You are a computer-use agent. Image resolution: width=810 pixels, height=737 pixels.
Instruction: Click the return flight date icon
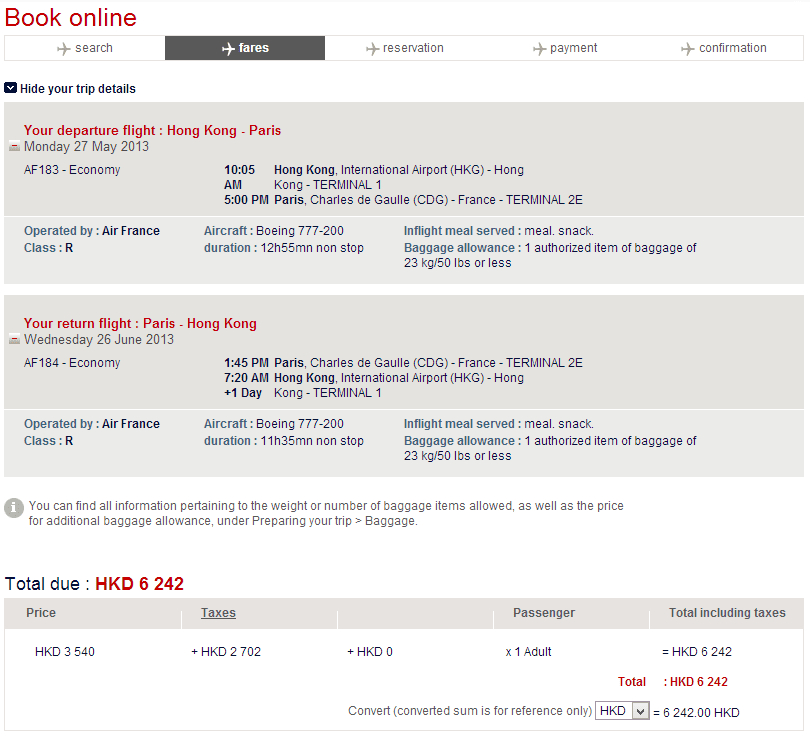click(x=14, y=340)
